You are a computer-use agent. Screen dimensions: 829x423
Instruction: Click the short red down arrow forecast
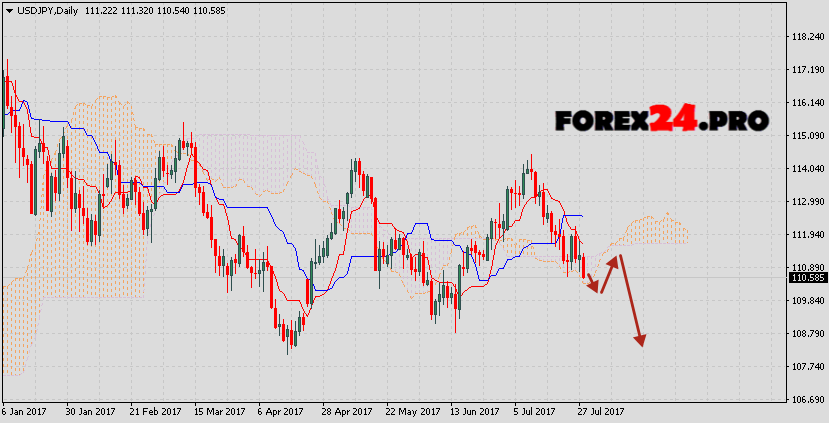592,281
